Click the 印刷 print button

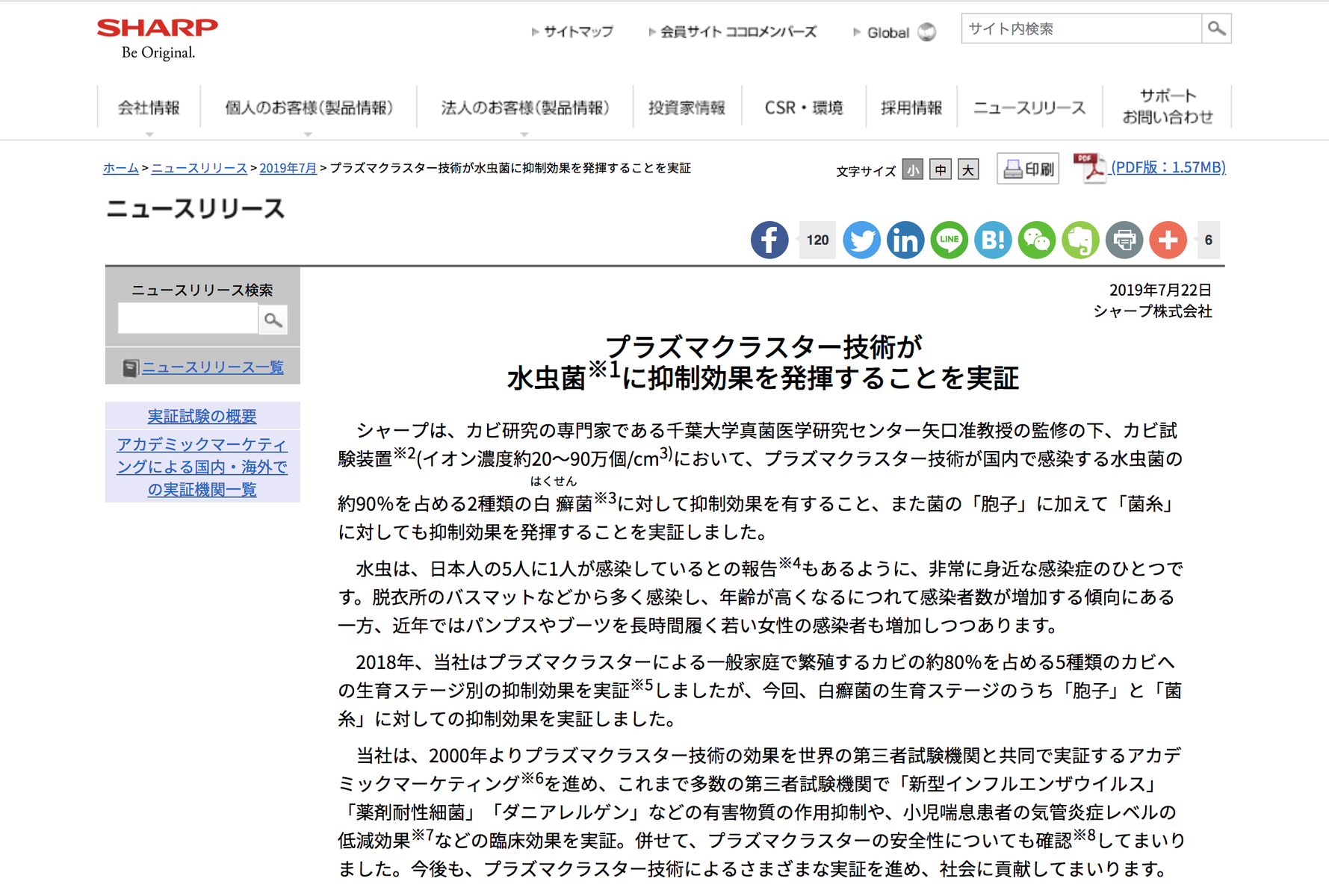pos(1028,169)
